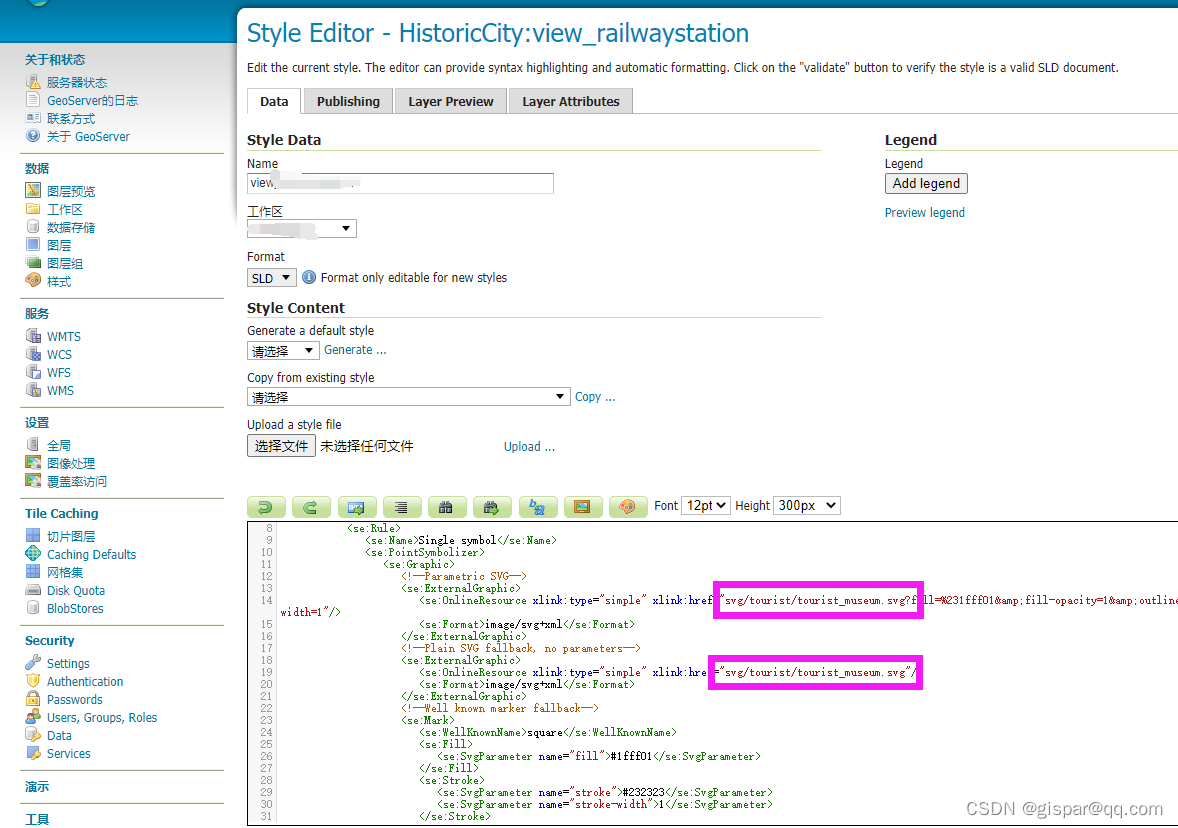The width and height of the screenshot is (1178, 828).
Task: Open the Users, Groups, Roles link
Action: click(x=102, y=718)
